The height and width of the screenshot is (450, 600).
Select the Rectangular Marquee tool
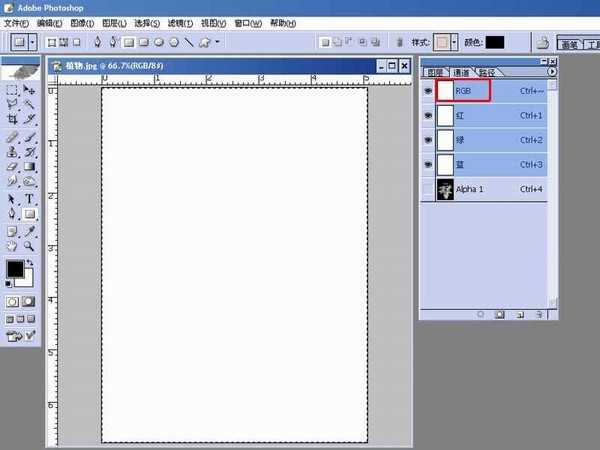(x=12, y=90)
